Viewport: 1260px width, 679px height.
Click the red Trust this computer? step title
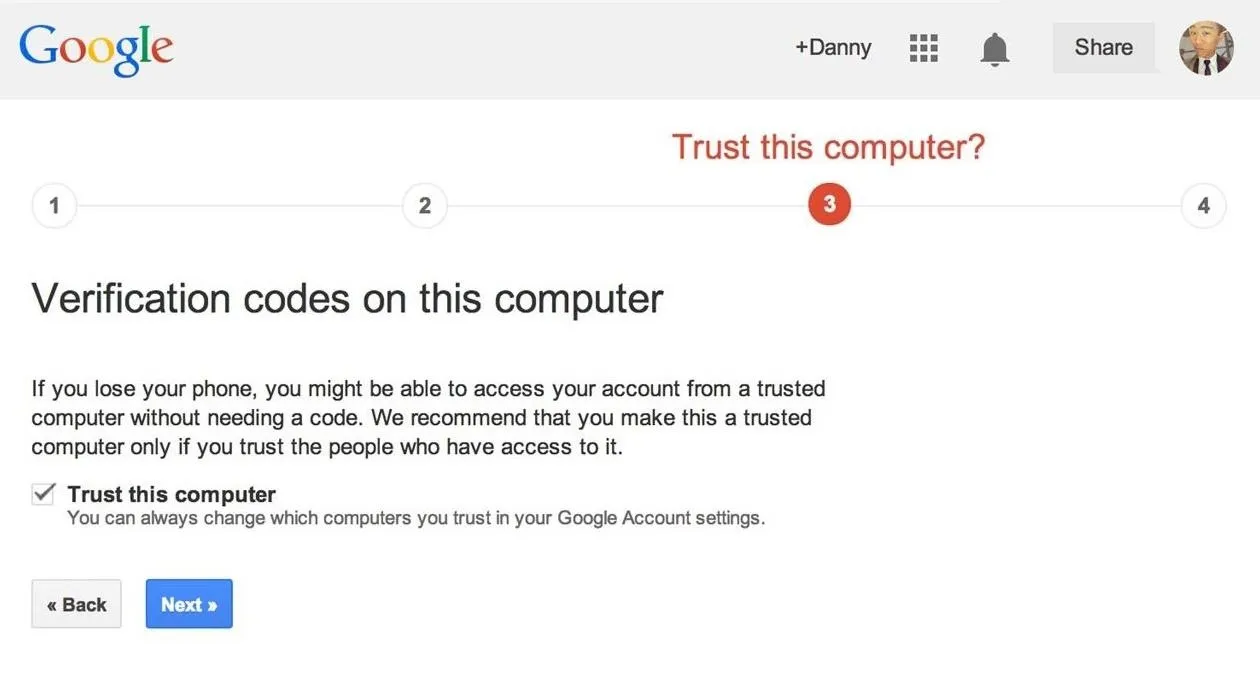[x=828, y=147]
